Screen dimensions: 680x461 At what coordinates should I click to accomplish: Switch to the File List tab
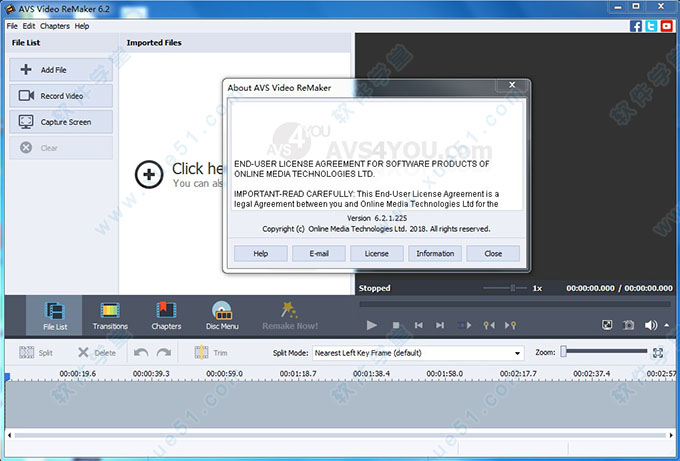point(54,316)
